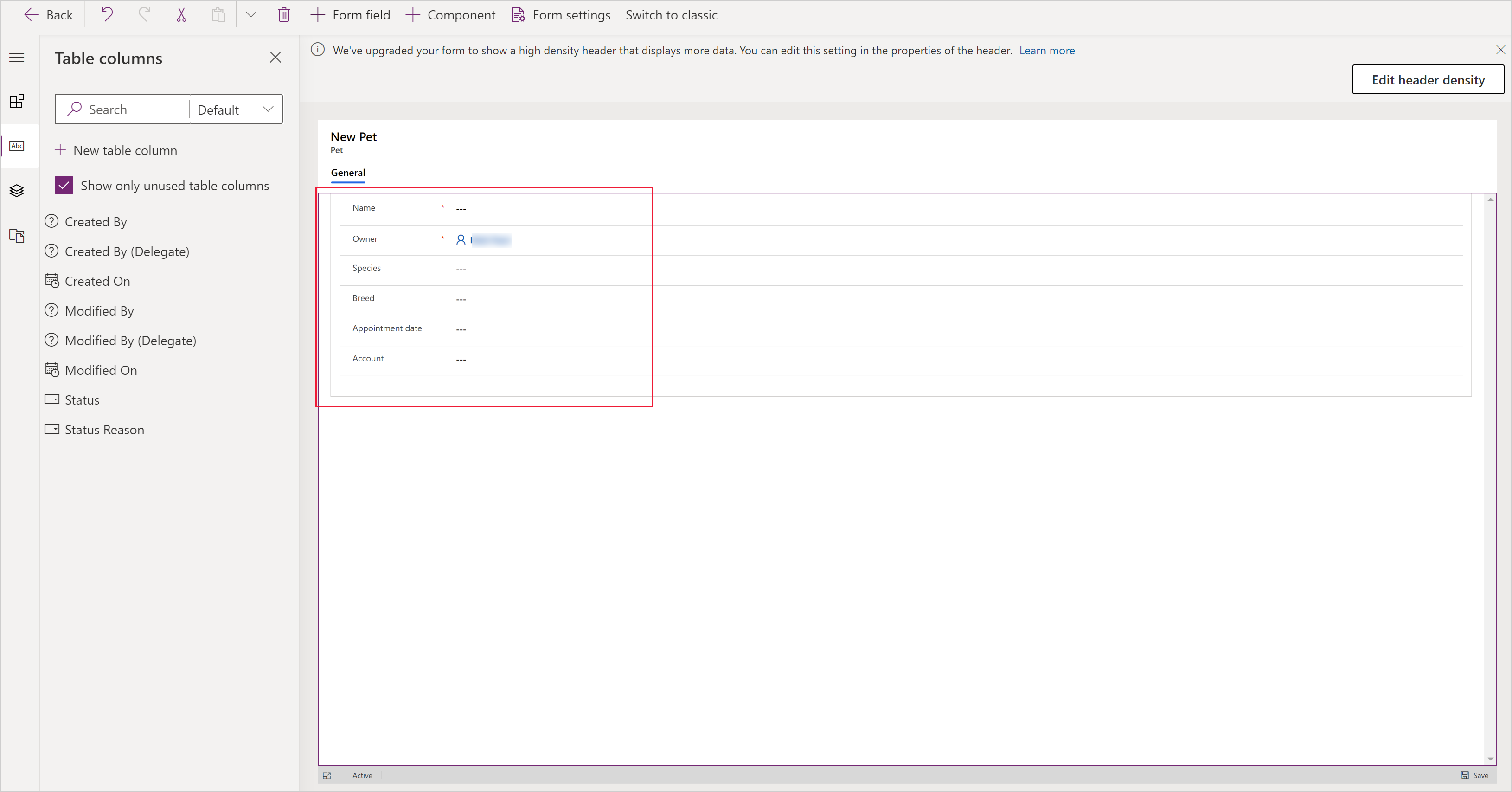The width and height of the screenshot is (1512, 792).
Task: Click the delete icon in toolbar
Action: pyautogui.click(x=284, y=14)
